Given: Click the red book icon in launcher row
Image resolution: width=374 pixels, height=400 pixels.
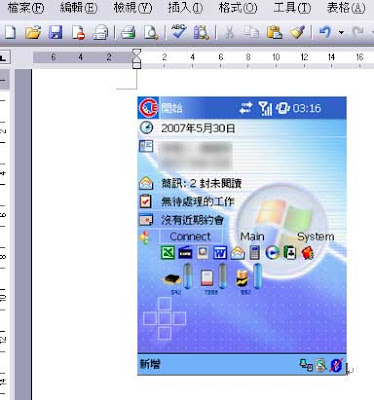Looking at the screenshot, I should pyautogui.click(x=307, y=253).
